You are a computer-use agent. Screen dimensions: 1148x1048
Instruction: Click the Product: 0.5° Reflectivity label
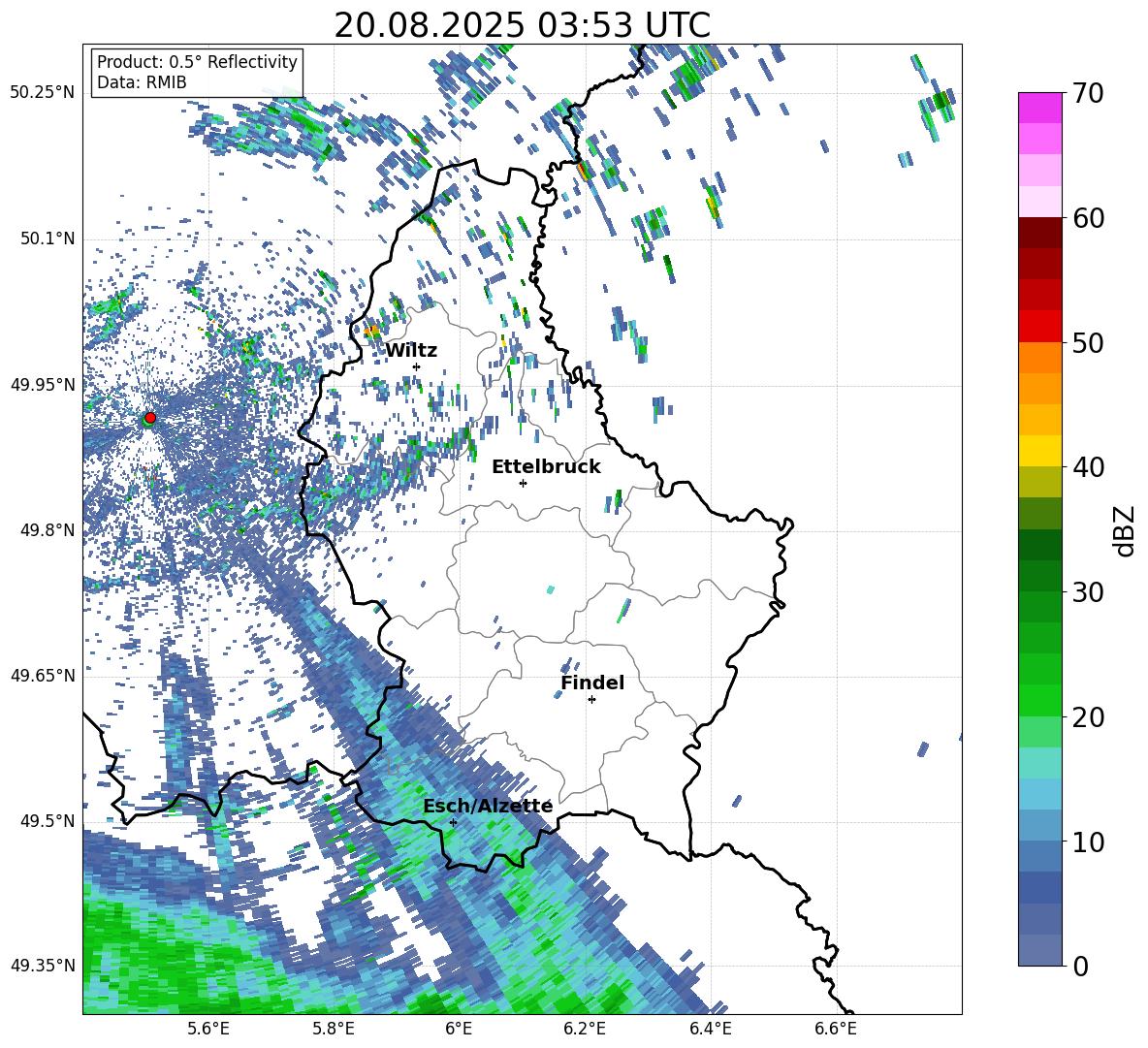coord(197,61)
